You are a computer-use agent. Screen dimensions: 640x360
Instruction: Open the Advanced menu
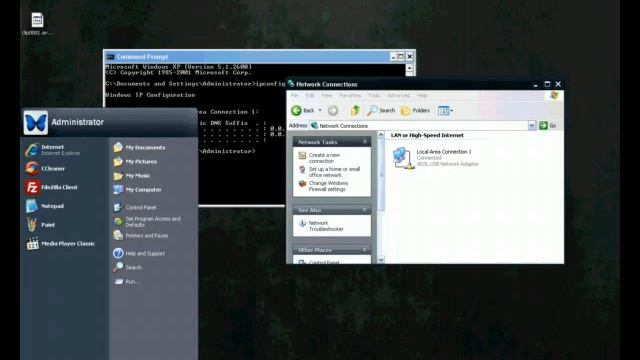point(399,96)
